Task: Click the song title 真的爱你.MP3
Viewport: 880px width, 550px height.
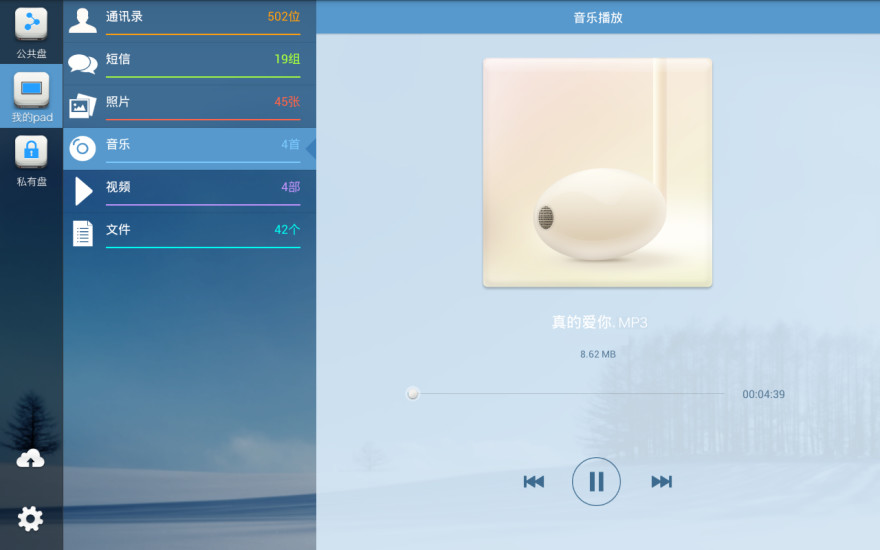Action: 599,322
